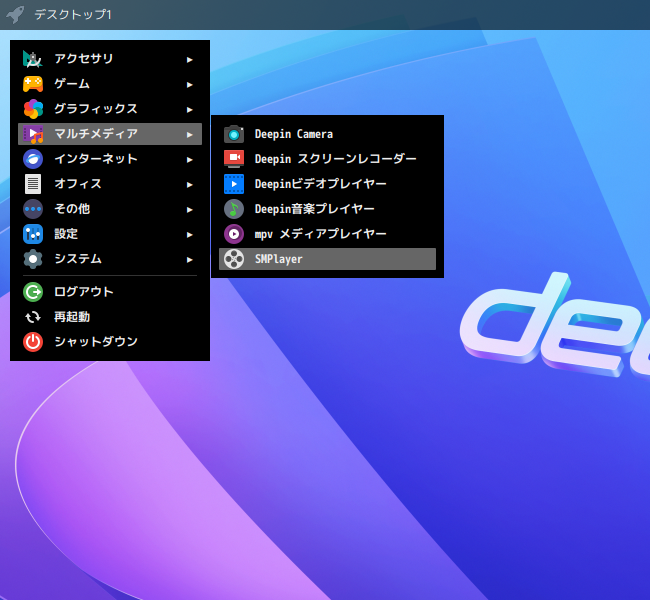Click the アクセサリ category icon
This screenshot has height=600, width=650.
click(x=33, y=59)
